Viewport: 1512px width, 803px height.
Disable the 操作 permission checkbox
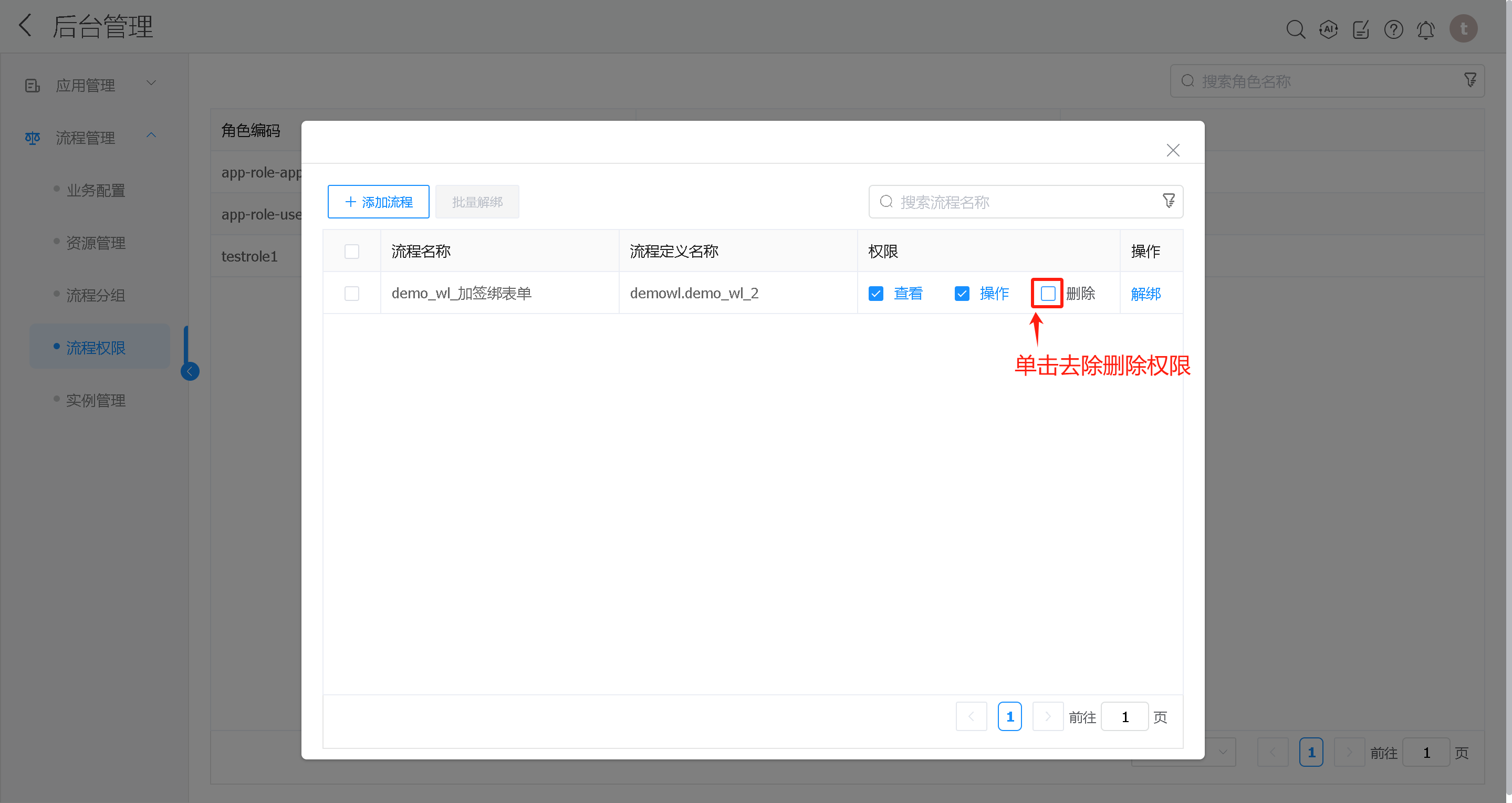click(x=962, y=293)
